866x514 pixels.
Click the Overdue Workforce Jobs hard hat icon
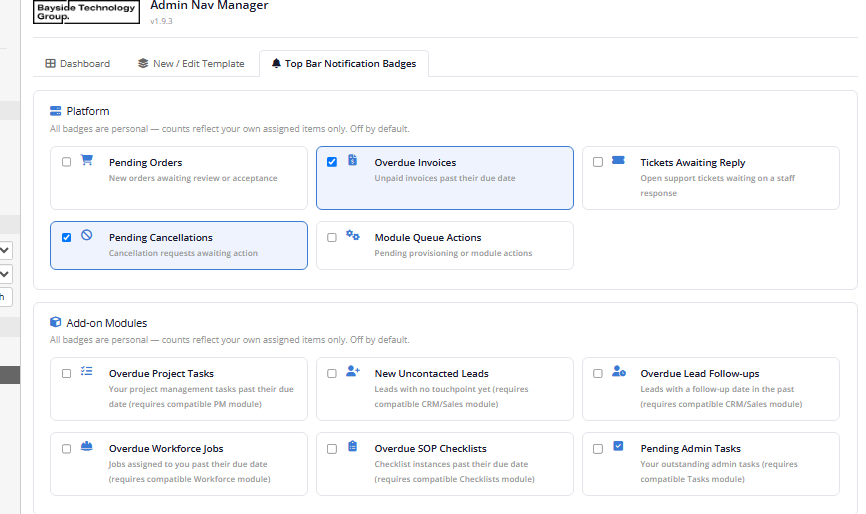tap(87, 446)
